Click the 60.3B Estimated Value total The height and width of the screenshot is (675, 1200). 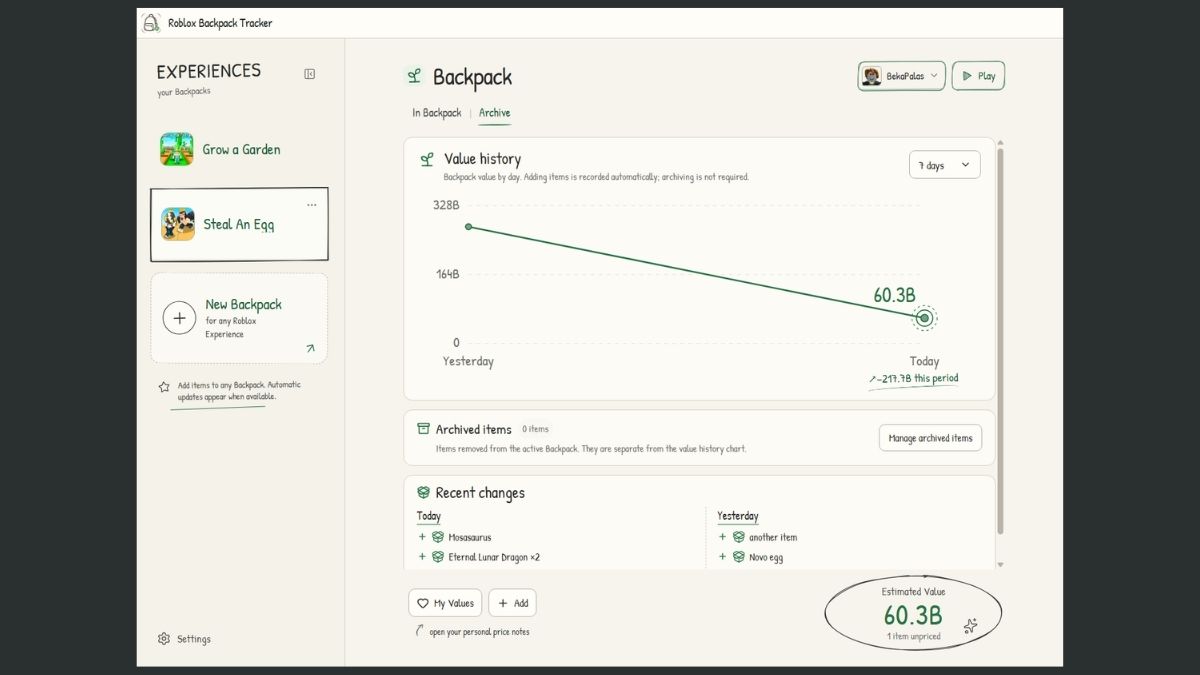[x=913, y=615]
